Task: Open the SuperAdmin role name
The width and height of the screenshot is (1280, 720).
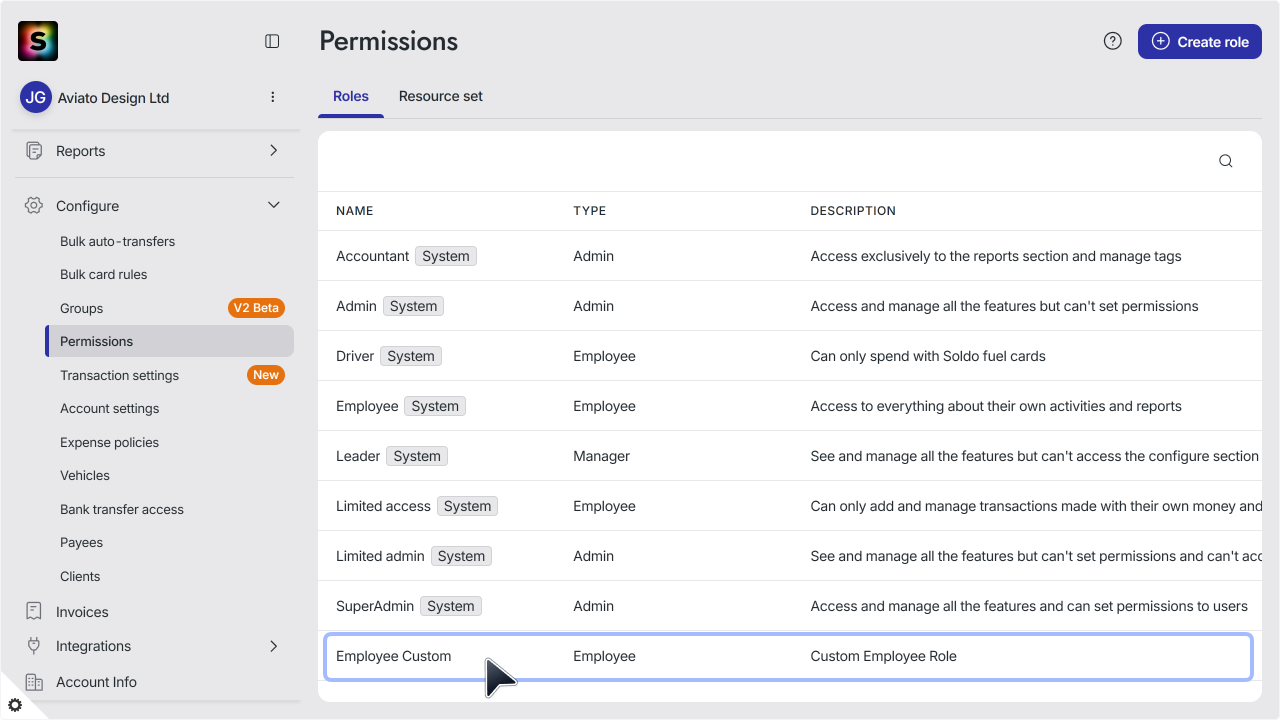Action: 375,606
